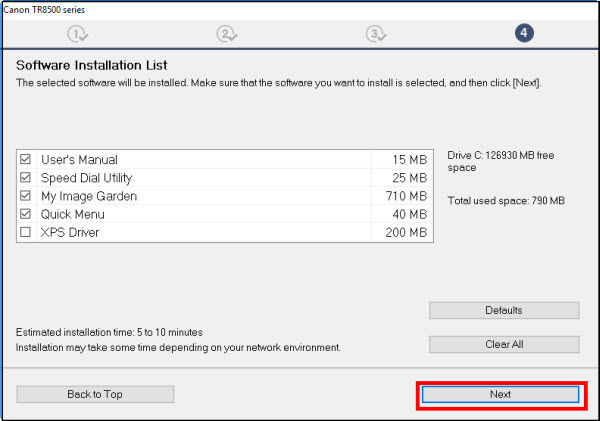Uncheck the User's Manual checkbox
This screenshot has width=600, height=421.
[x=25, y=159]
